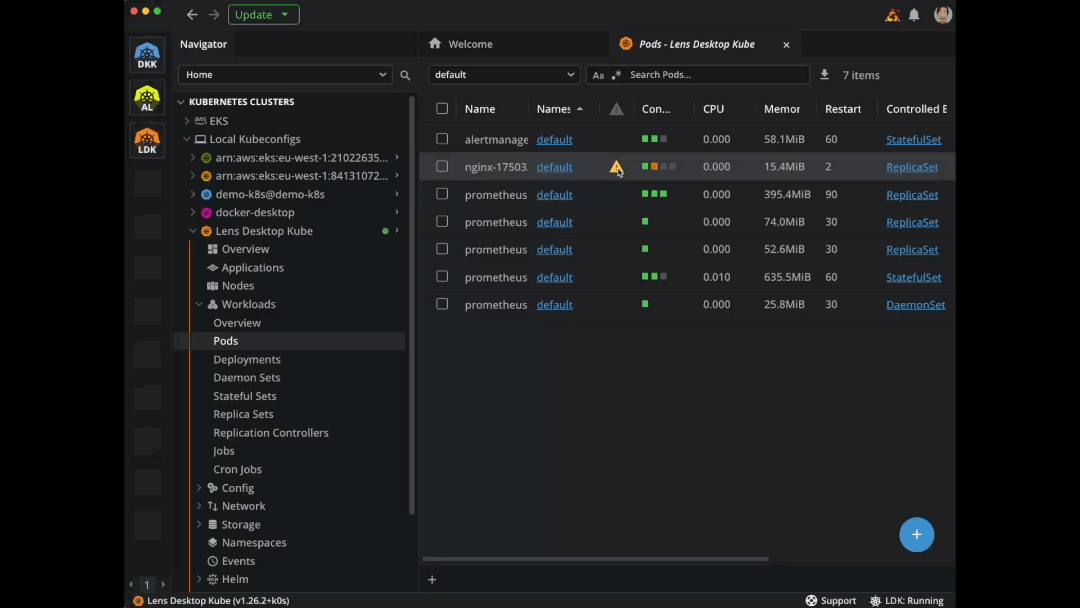Open Support in the status bar
The image size is (1080, 608).
pos(831,600)
